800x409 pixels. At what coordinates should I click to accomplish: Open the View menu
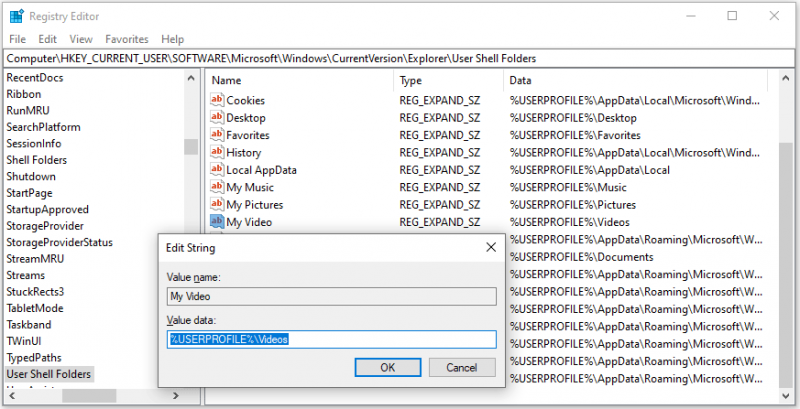tap(81, 39)
